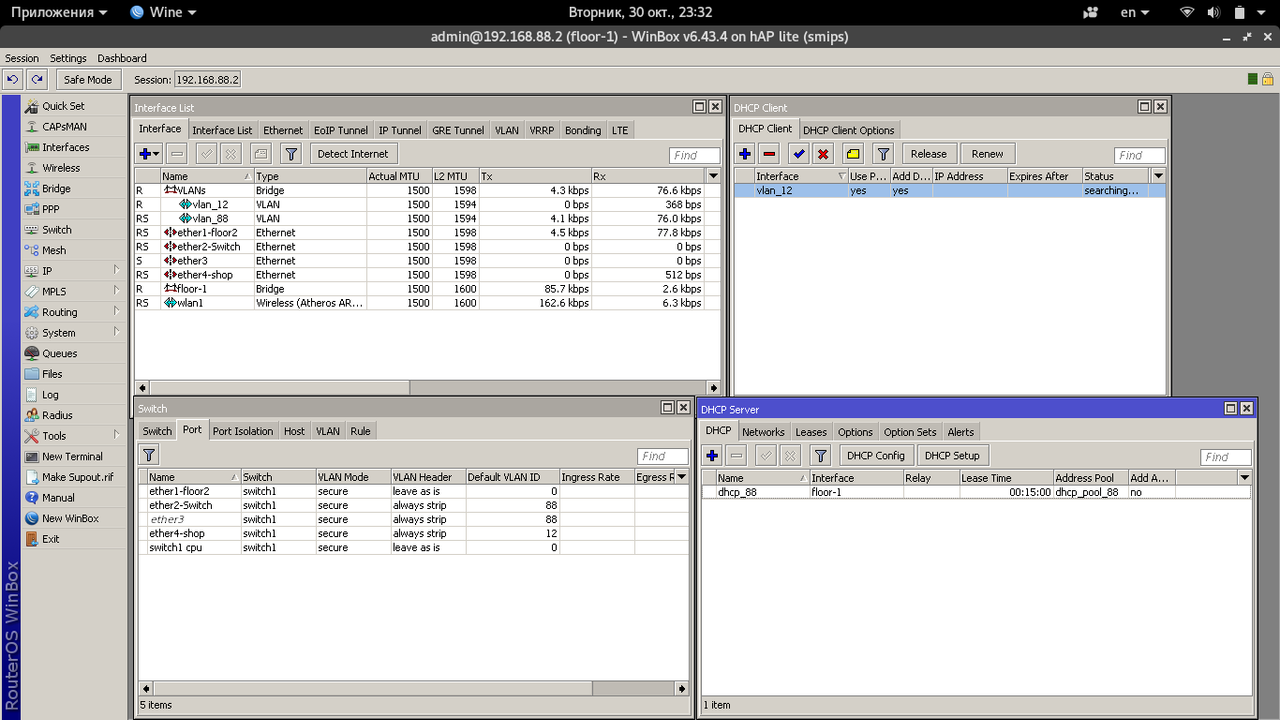Screen dimensions: 1280x720
Task: Open the Приложения menu in top bar
Action: tap(58, 12)
